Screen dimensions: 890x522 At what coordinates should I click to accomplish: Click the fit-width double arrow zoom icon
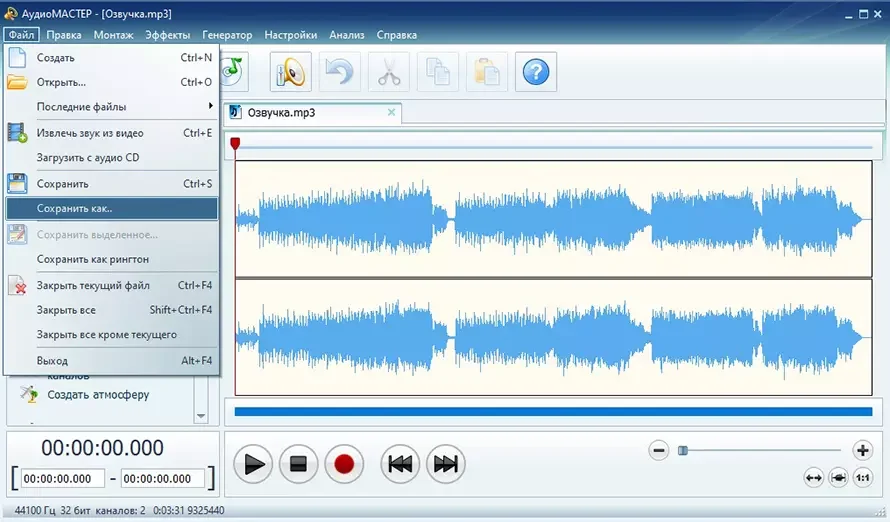(x=813, y=478)
